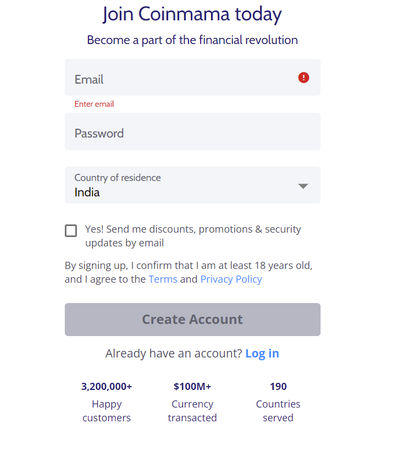
Task: Click the age confirmation disclaimer text
Action: point(189,272)
